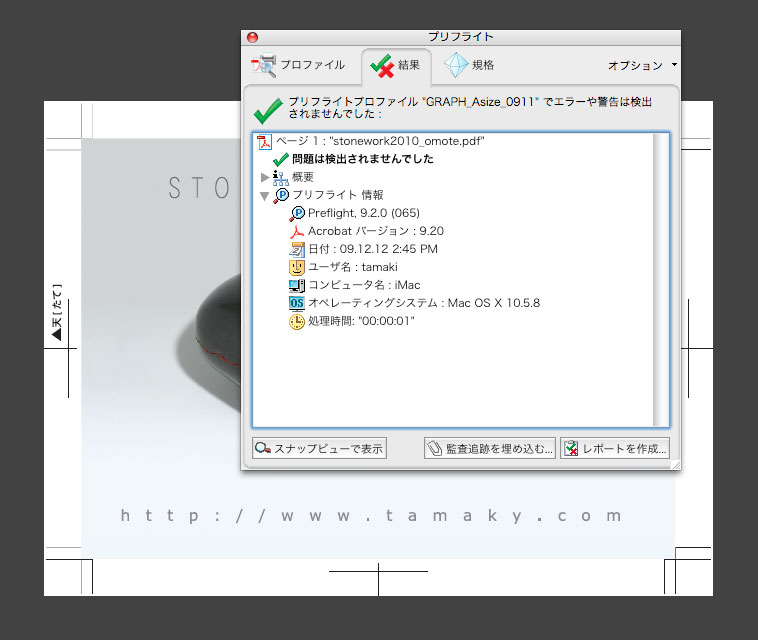Click the results list vertical scrollbar

tap(661, 280)
